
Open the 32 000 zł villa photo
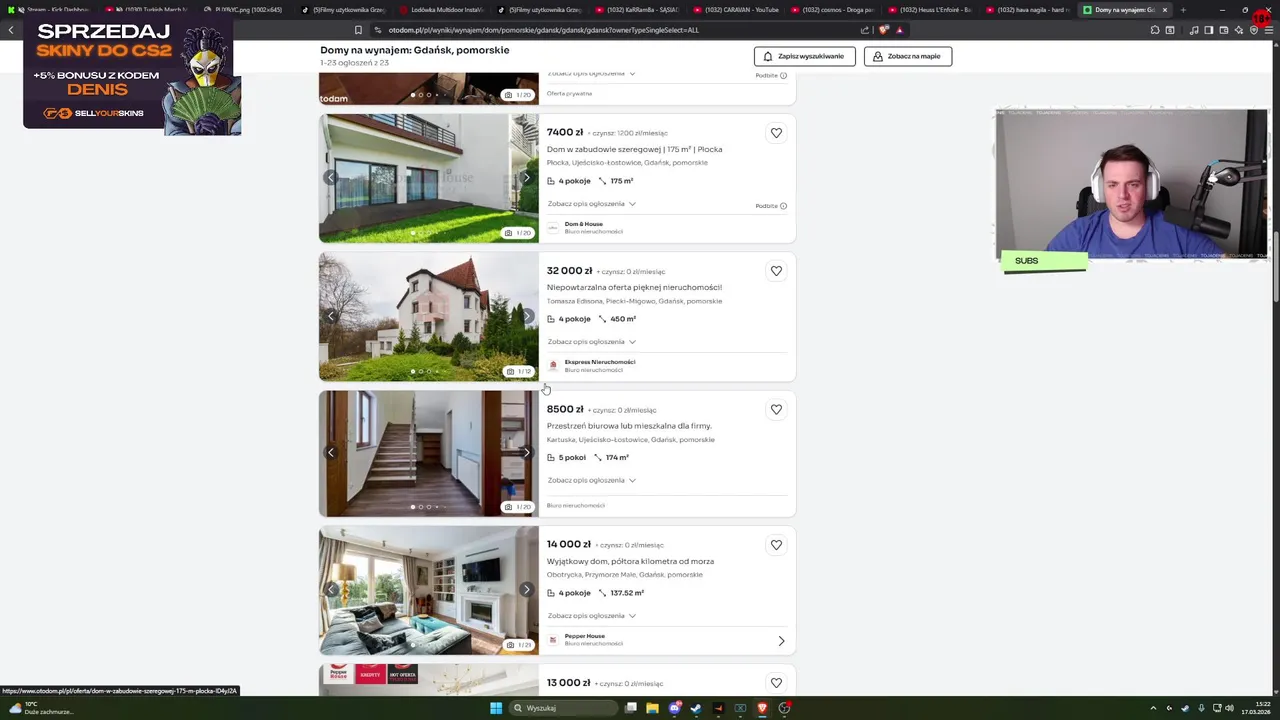coord(428,316)
